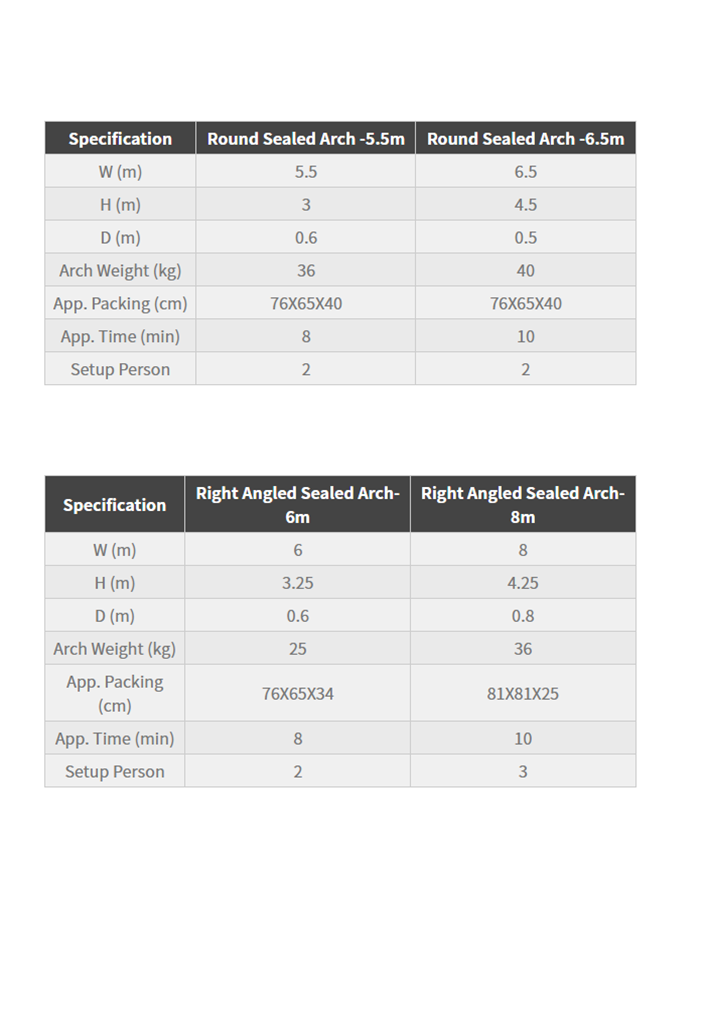Click "App. Packing (cm)" label in Round Sealed table
The image size is (704, 1024).
pyautogui.click(x=120, y=304)
